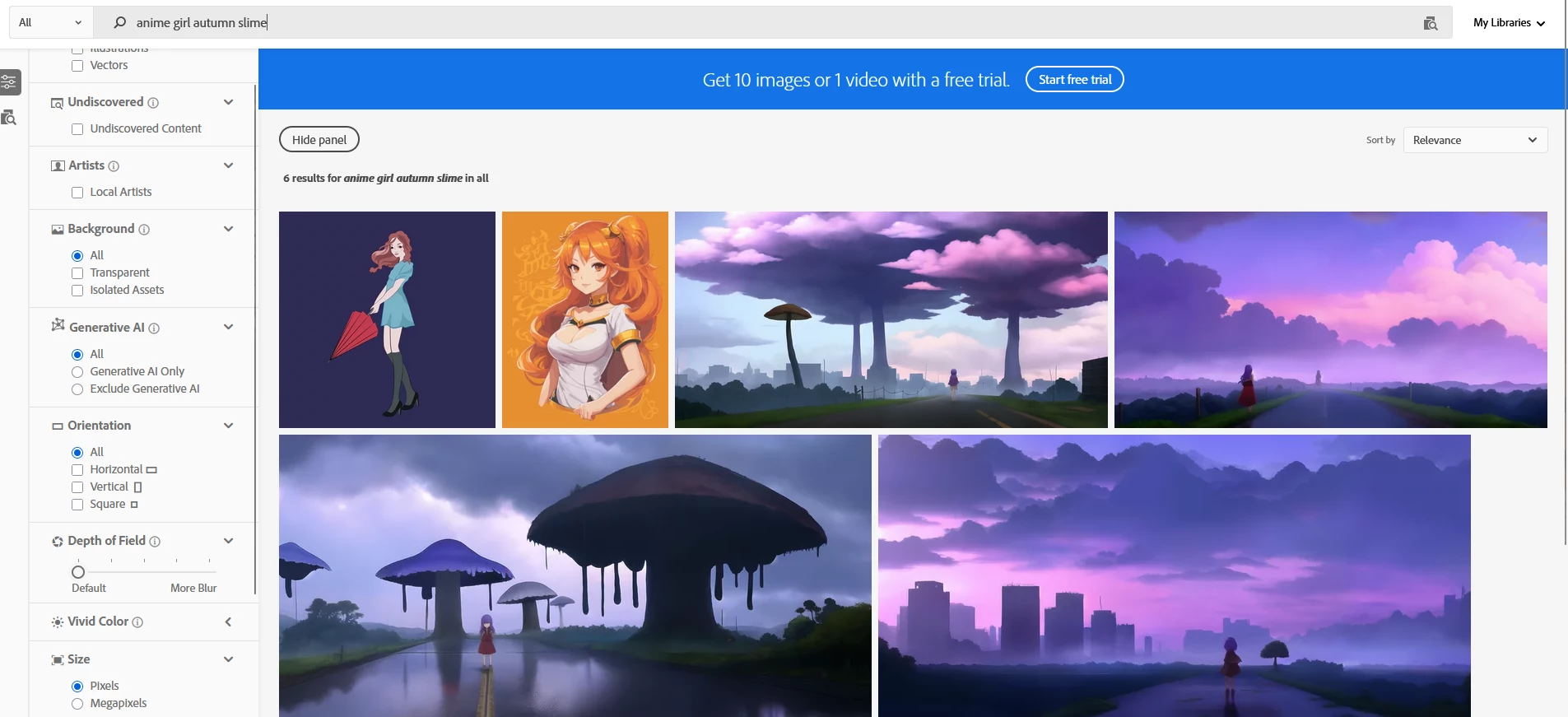The image size is (1568, 717).
Task: Check the Transparent background checkbox
Action: click(x=77, y=273)
